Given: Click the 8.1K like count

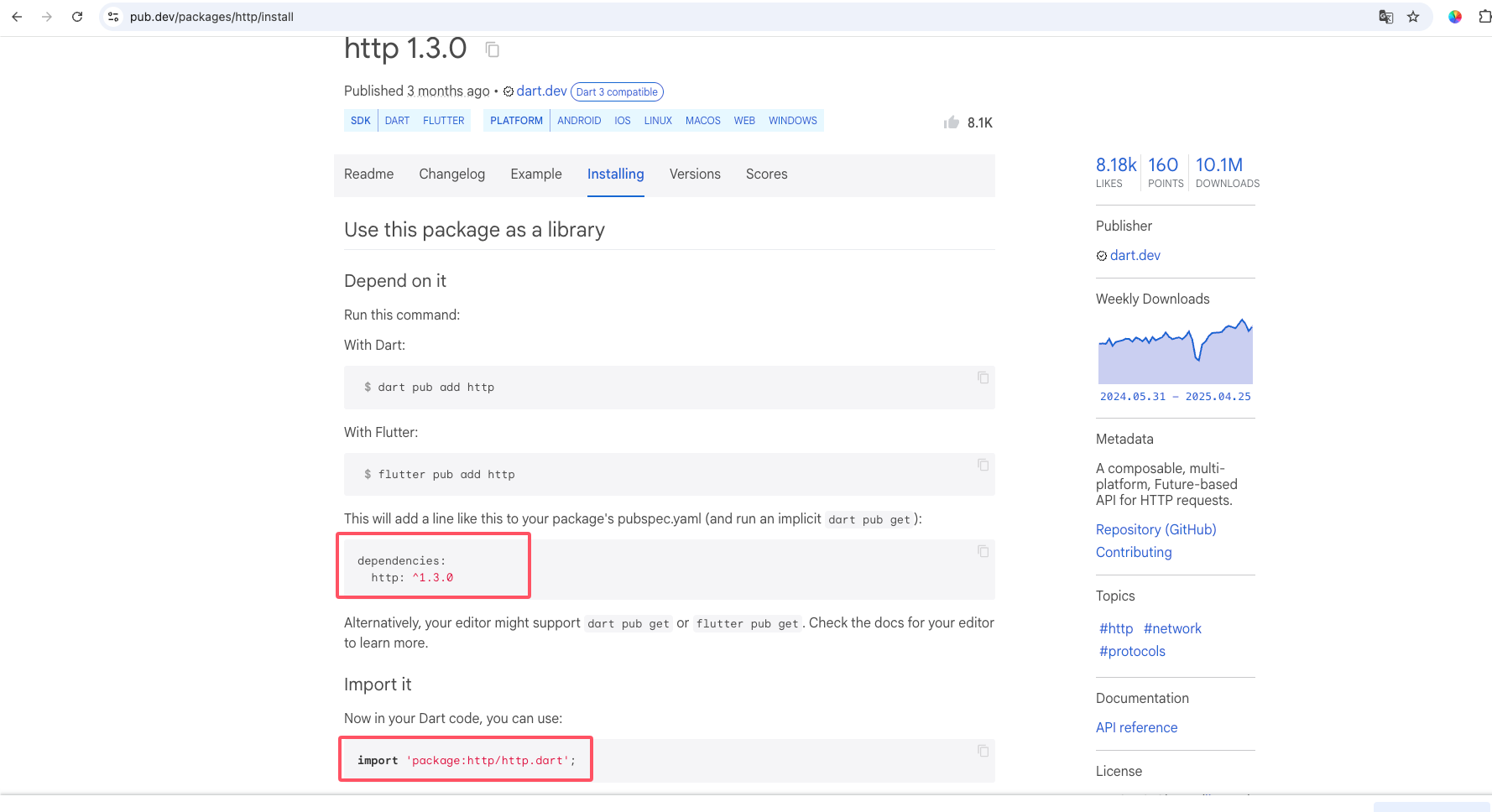Looking at the screenshot, I should pos(979,122).
